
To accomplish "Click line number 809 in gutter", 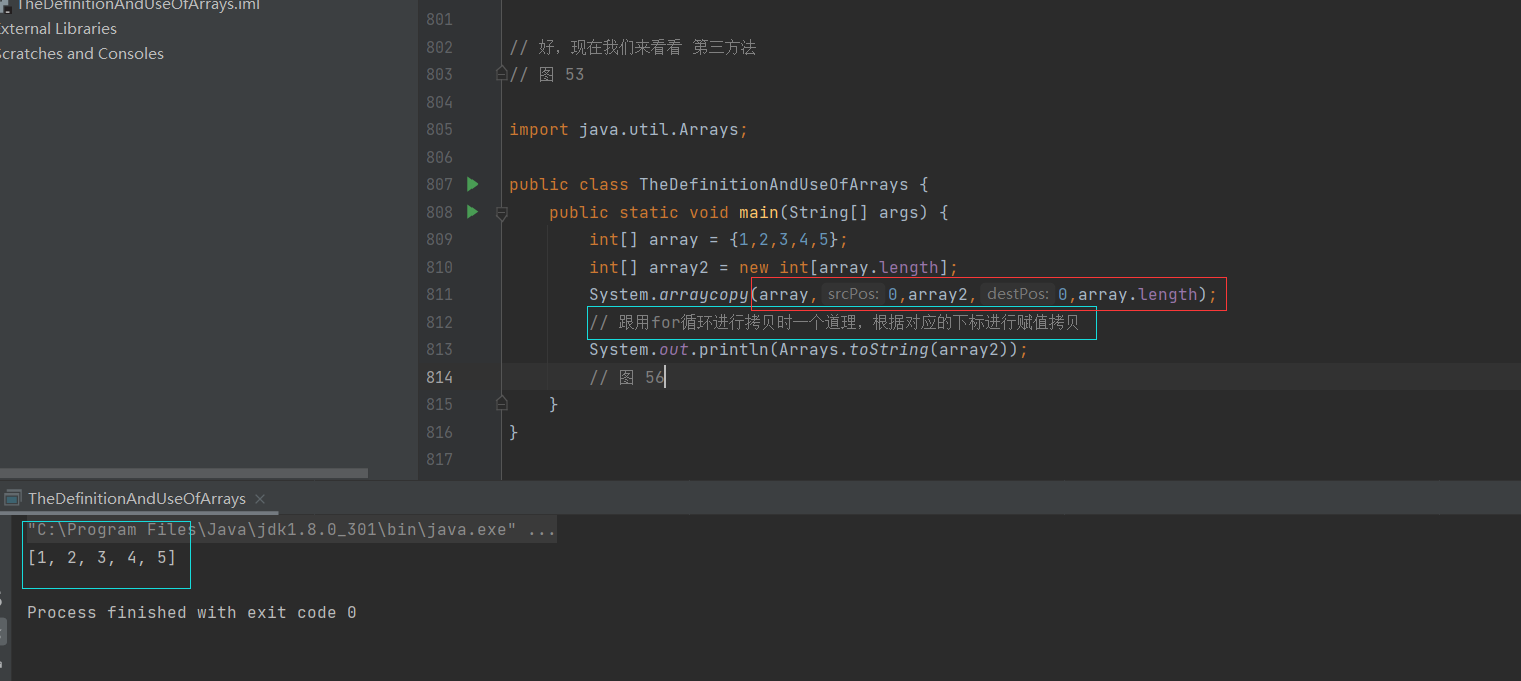I will coord(439,239).
